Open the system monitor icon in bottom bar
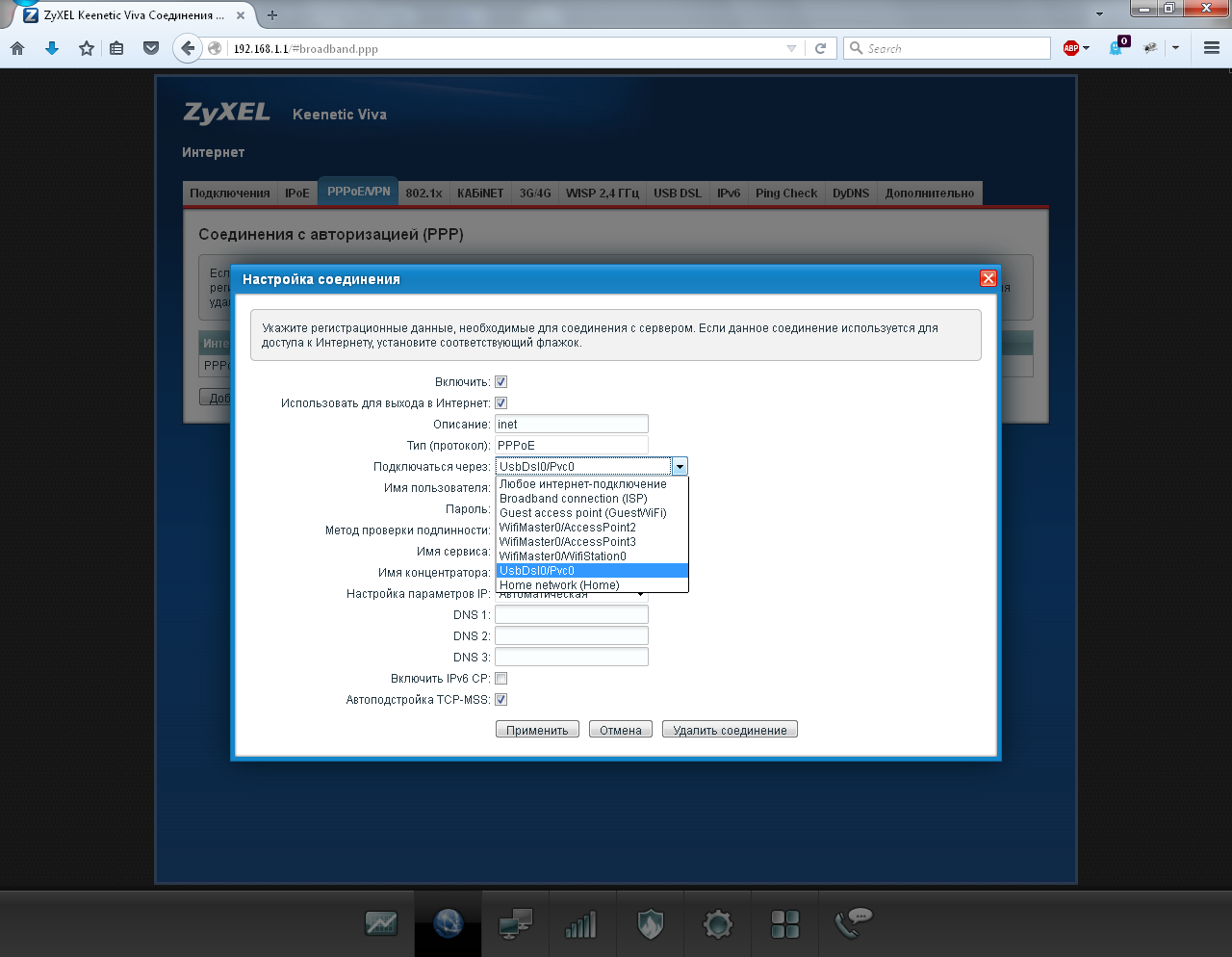 tap(381, 924)
